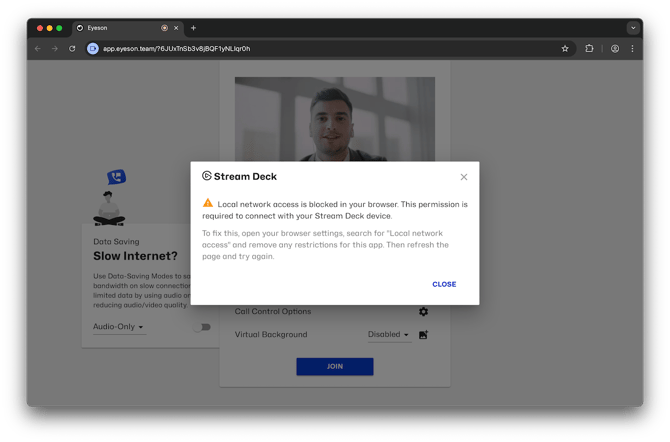Click the camera permission icon in address bar

coord(92,49)
